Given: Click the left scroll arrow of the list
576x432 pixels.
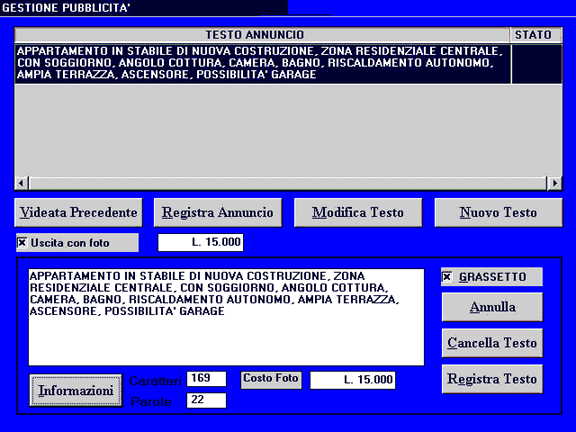Looking at the screenshot, I should [x=21, y=183].
